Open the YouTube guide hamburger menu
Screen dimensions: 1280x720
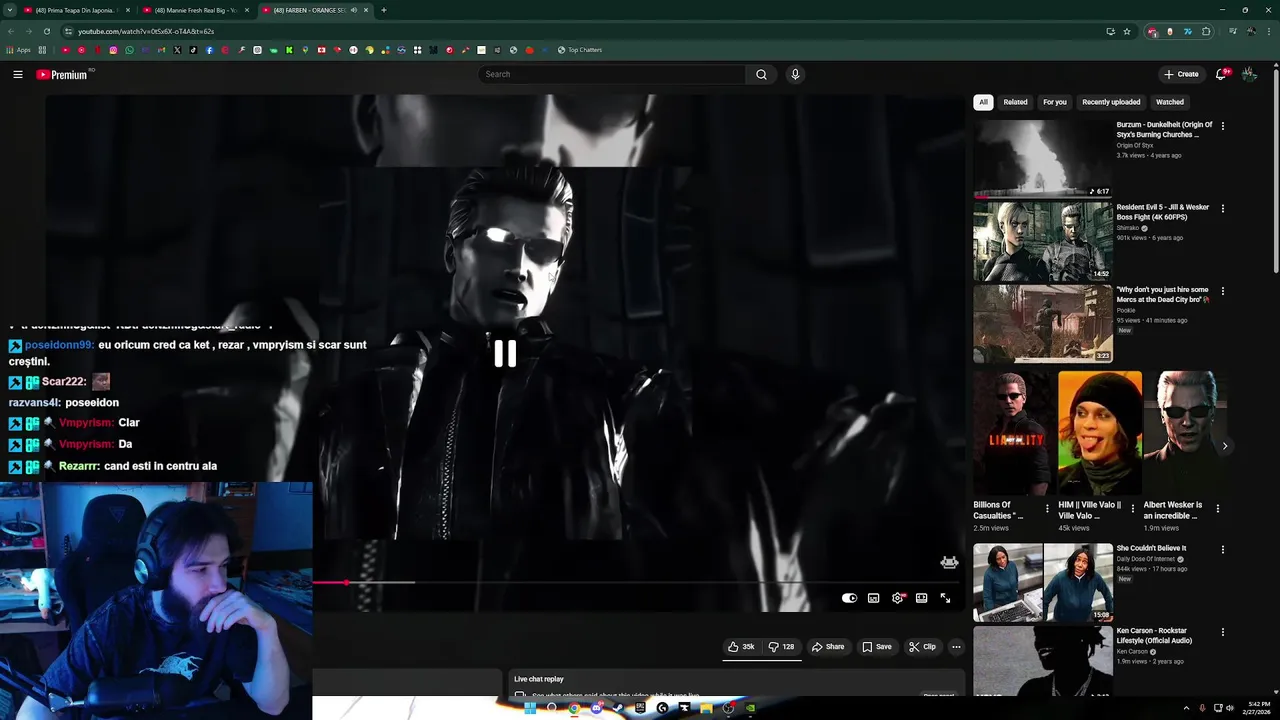18,74
